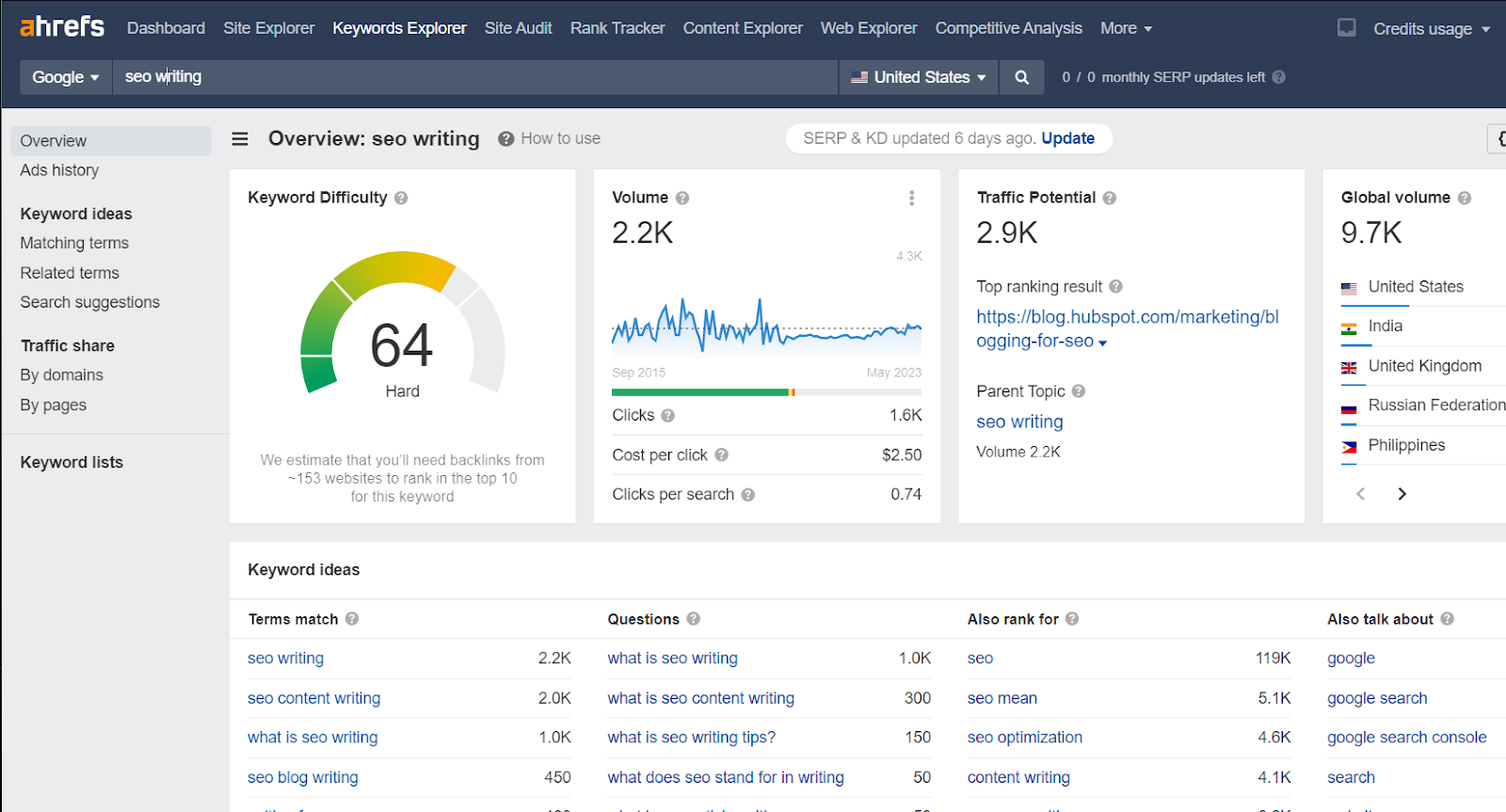1506x812 pixels.
Task: Open Google search engine dropdown
Action: (66, 77)
